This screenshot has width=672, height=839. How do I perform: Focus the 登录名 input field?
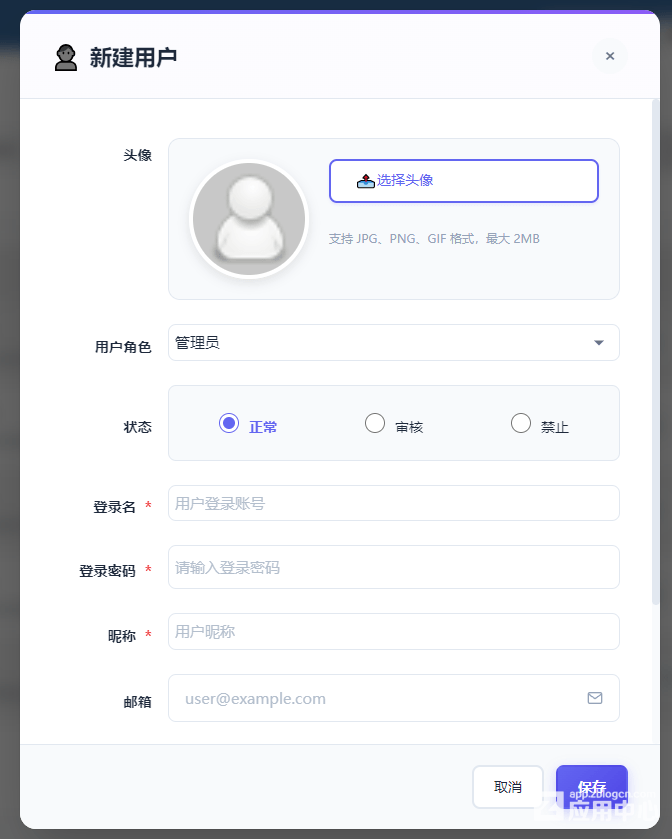[393, 504]
